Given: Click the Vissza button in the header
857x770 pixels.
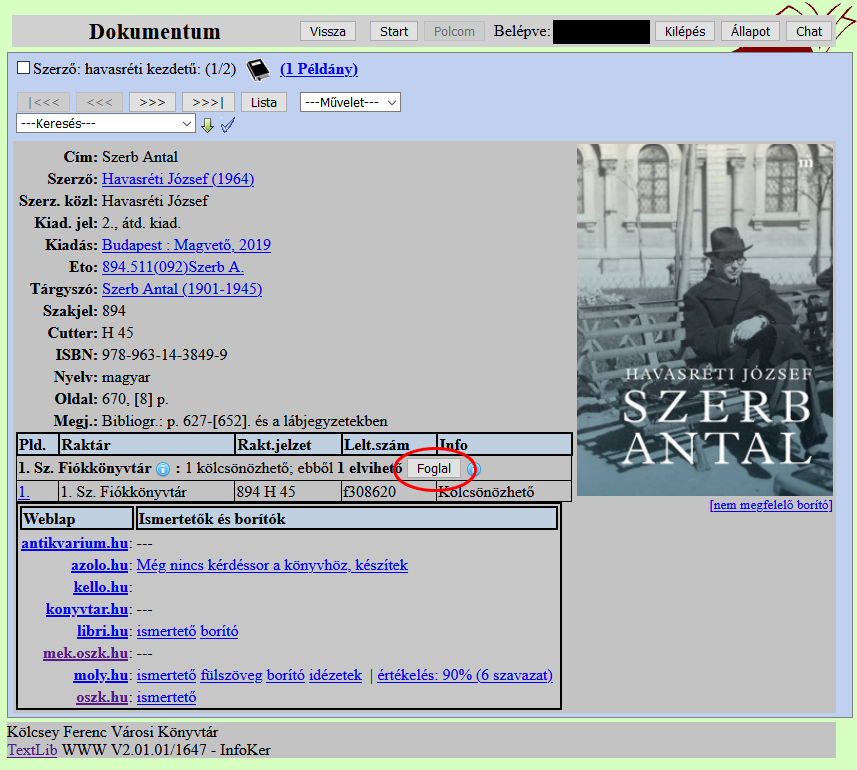Looking at the screenshot, I should tap(328, 31).
